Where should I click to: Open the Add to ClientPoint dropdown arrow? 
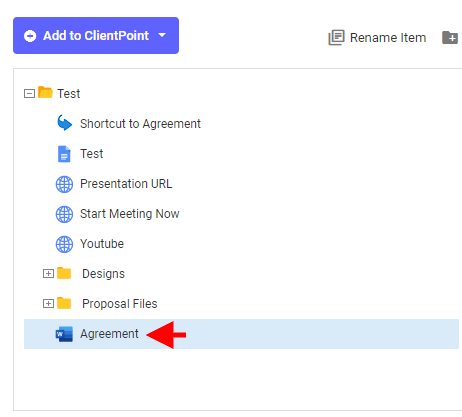[x=162, y=35]
